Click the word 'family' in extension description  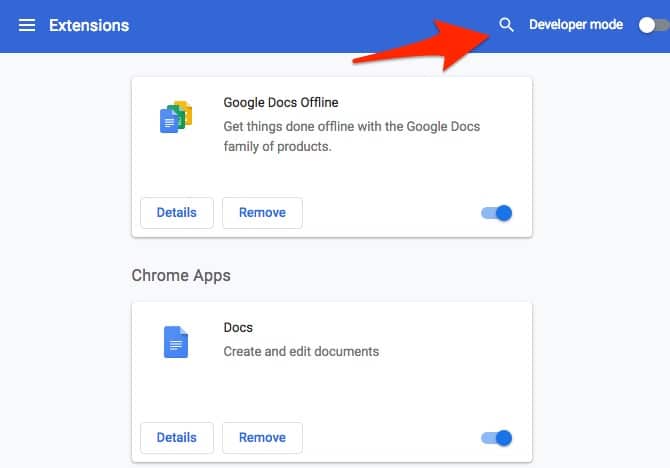click(243, 146)
